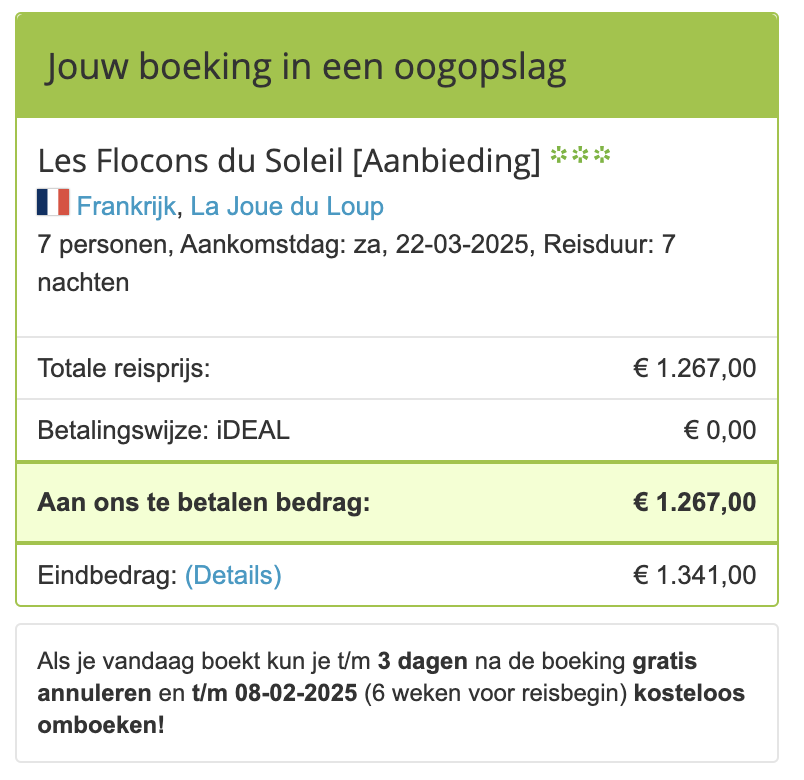The height and width of the screenshot is (780, 804).
Task: Open the Frankrijk country link
Action: [126, 207]
